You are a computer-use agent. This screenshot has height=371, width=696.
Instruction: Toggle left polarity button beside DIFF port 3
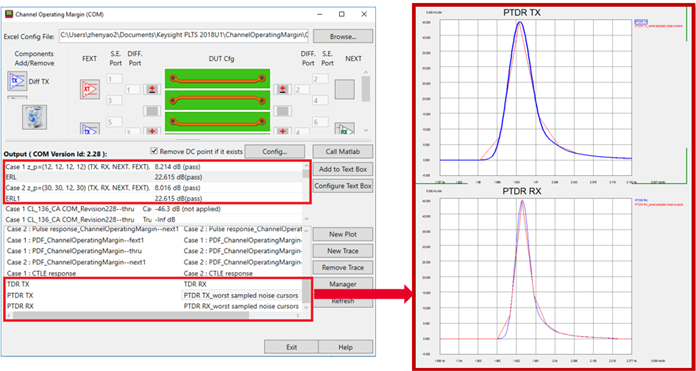point(152,131)
